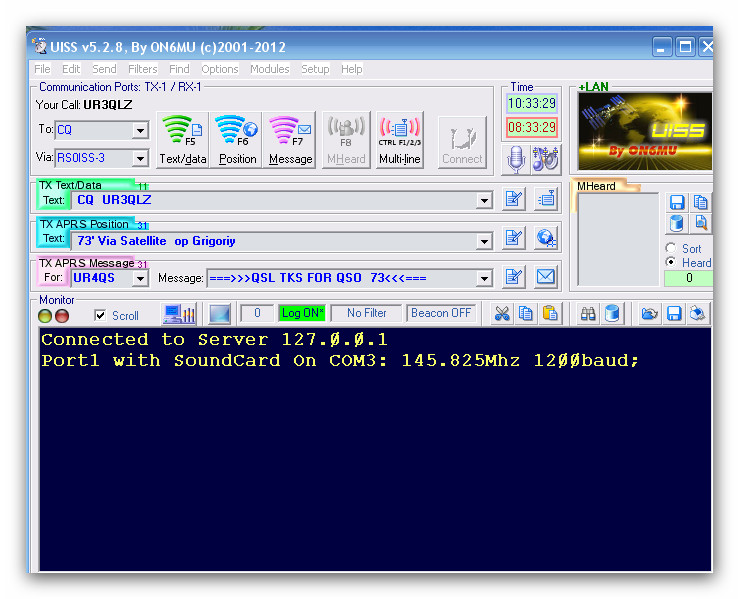Click the red Monitor status light
This screenshot has width=739, height=599.
click(62, 316)
